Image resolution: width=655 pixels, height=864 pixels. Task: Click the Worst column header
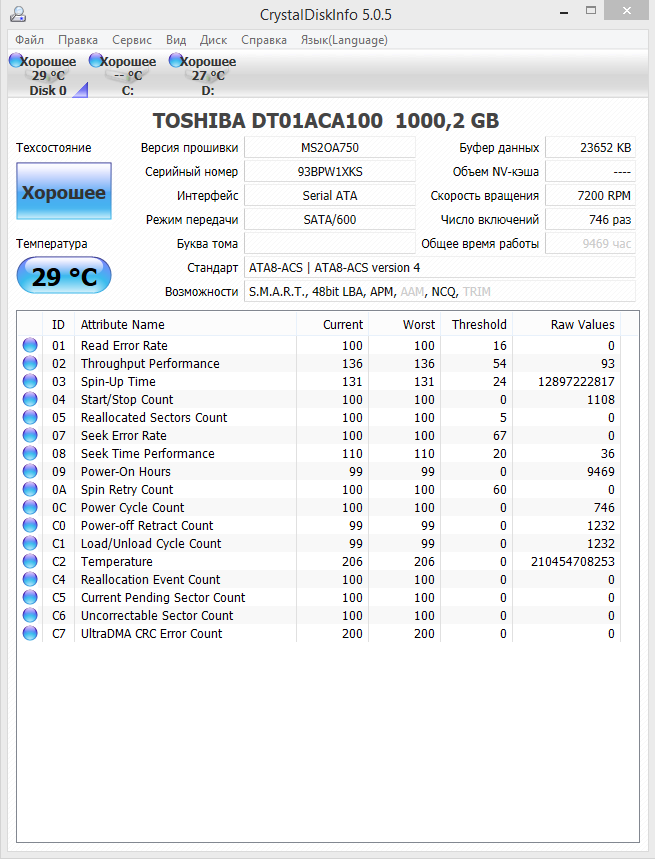(404, 325)
